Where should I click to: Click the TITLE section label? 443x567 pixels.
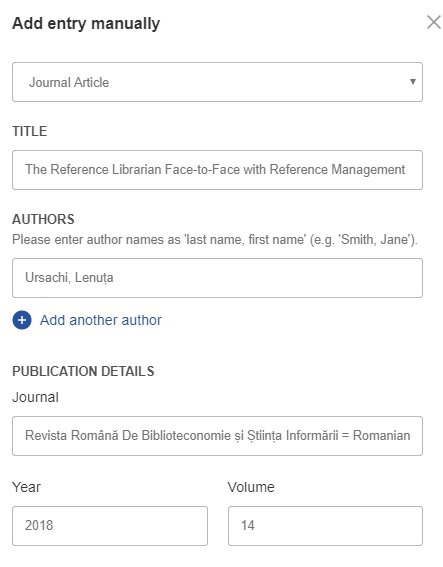30,131
